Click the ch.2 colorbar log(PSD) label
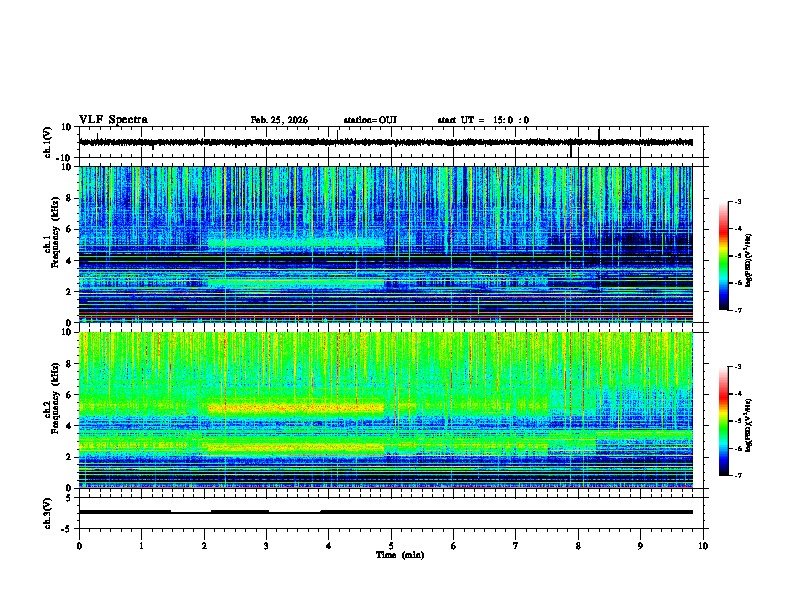 748,426
